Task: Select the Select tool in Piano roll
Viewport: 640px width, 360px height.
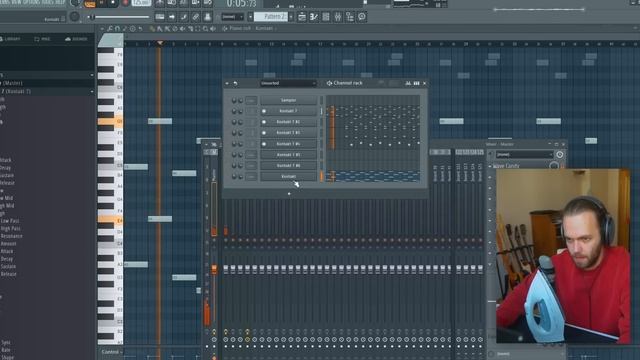Action: (x=198, y=29)
